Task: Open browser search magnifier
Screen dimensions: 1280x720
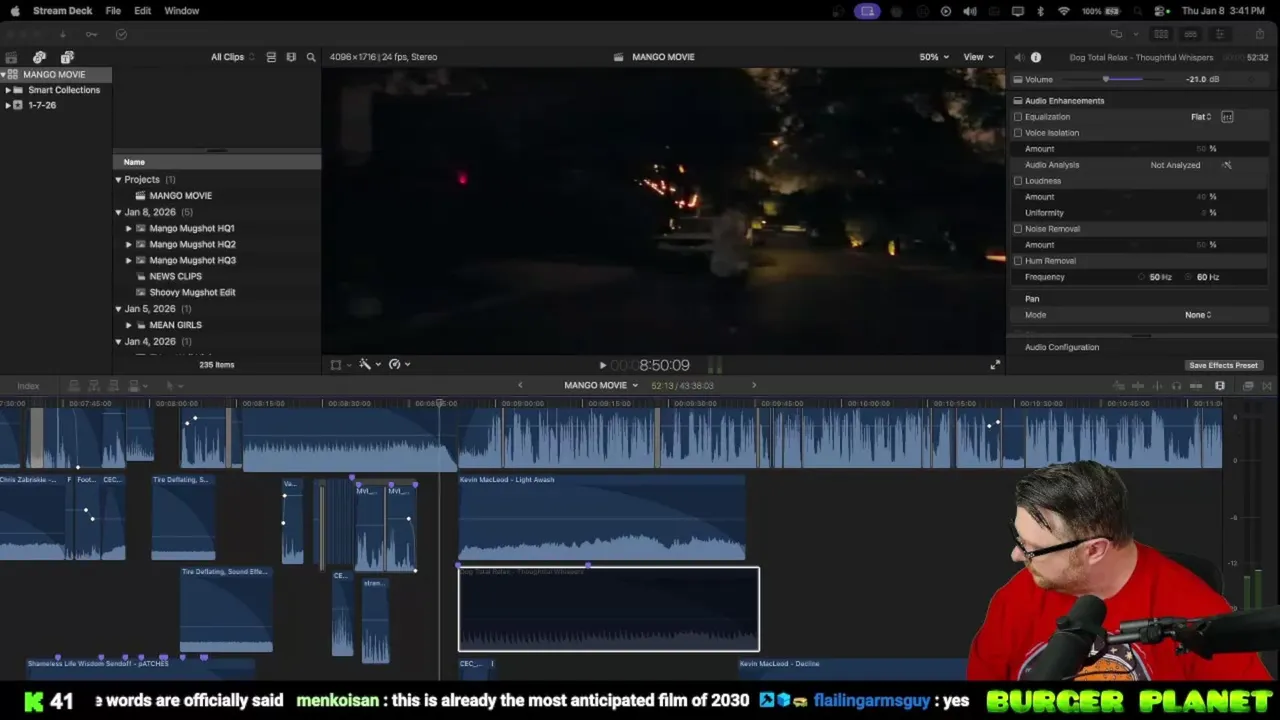Action: coord(311,57)
